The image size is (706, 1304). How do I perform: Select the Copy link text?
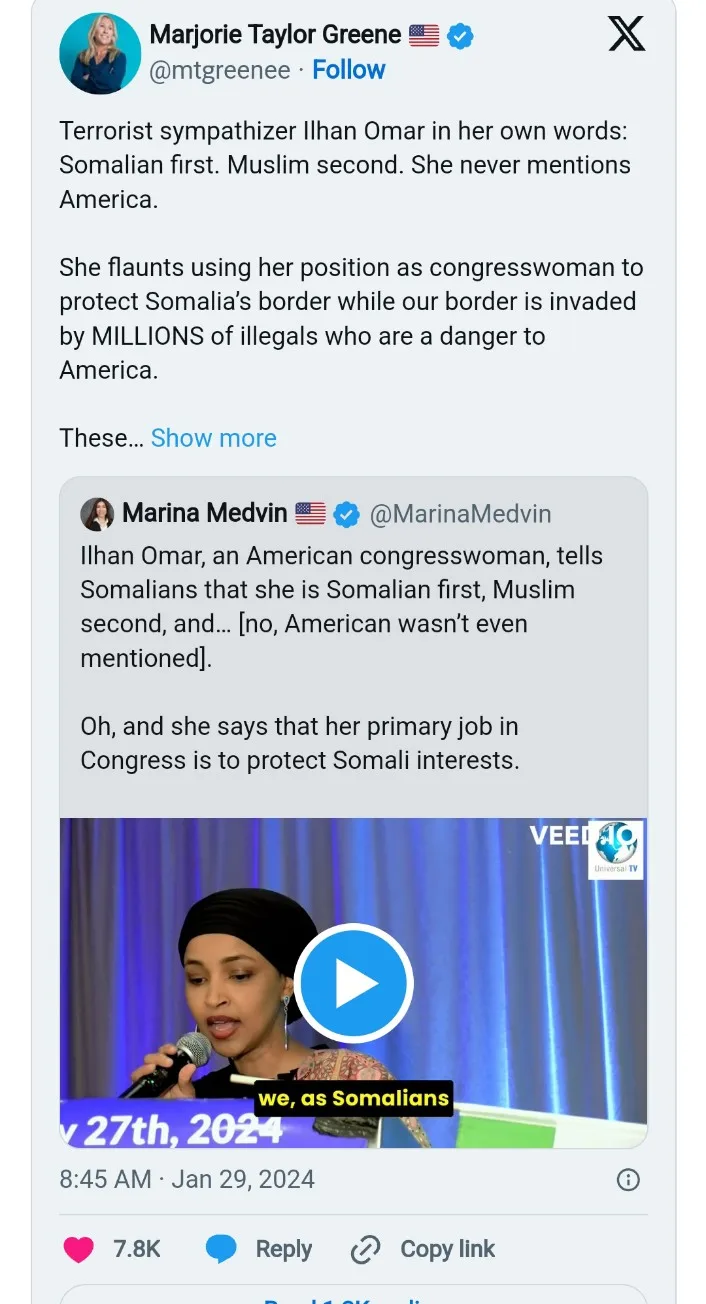pos(447,1249)
